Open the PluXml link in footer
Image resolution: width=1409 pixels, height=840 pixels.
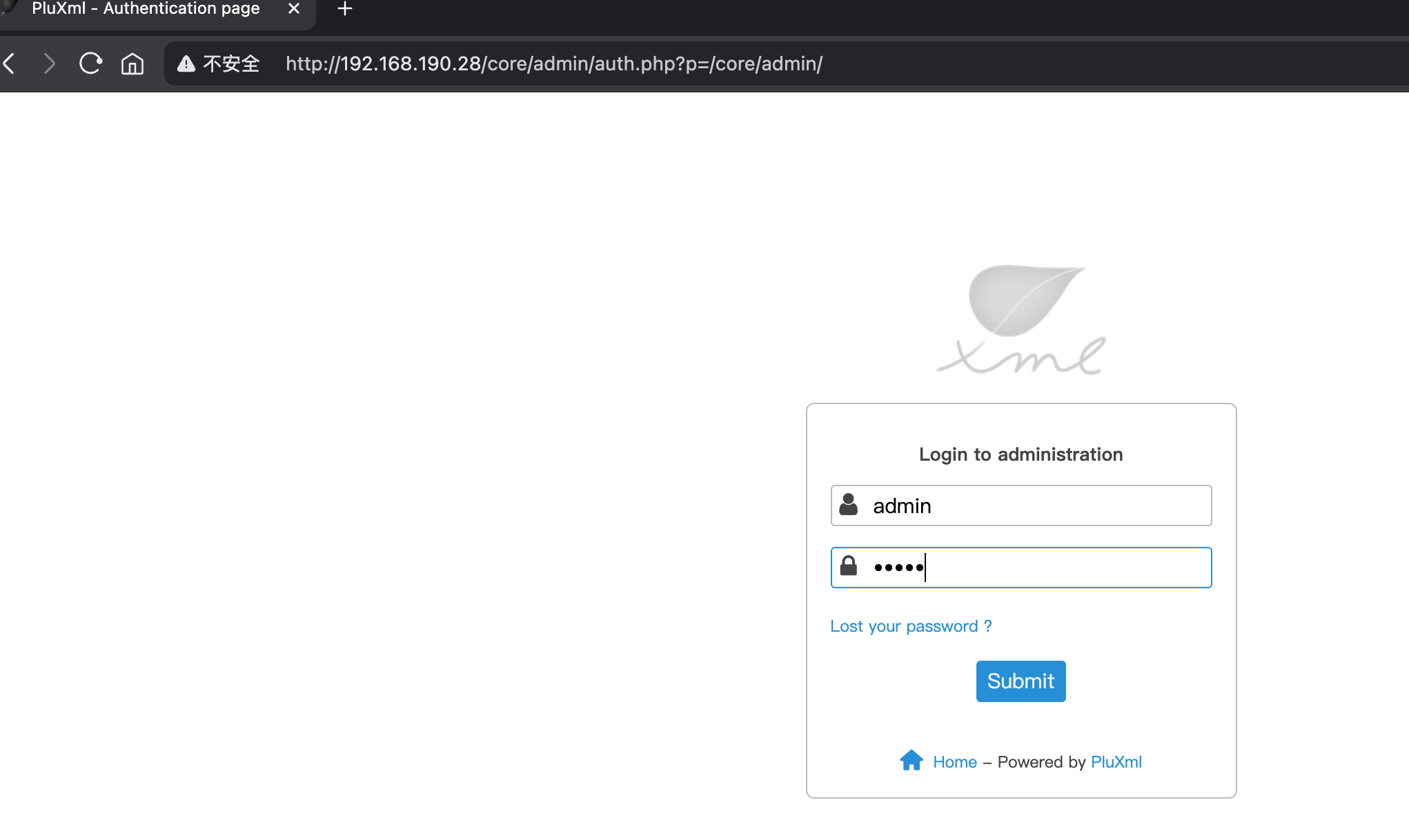tap(1116, 762)
